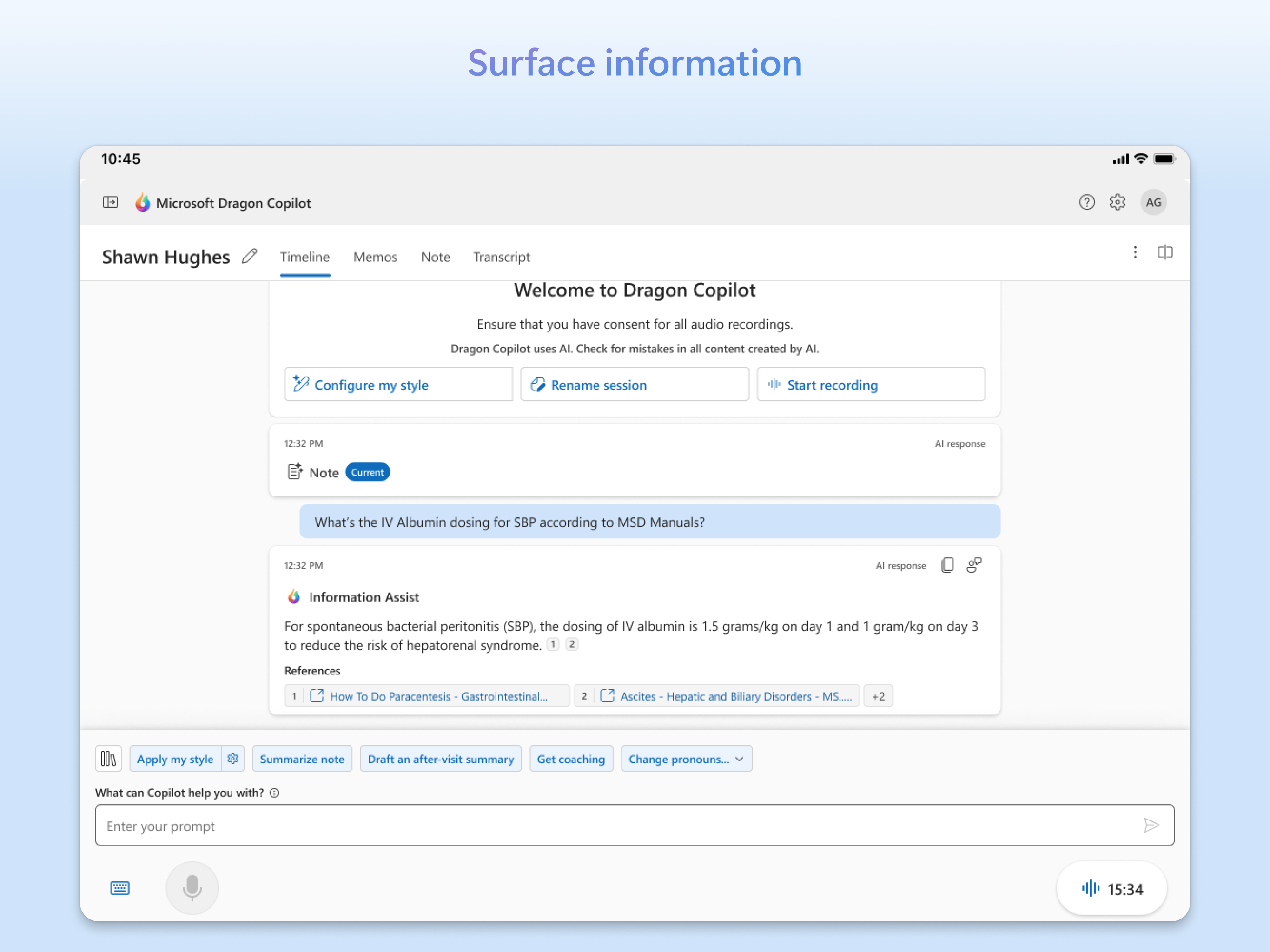Click inline citation 2

click(x=572, y=644)
